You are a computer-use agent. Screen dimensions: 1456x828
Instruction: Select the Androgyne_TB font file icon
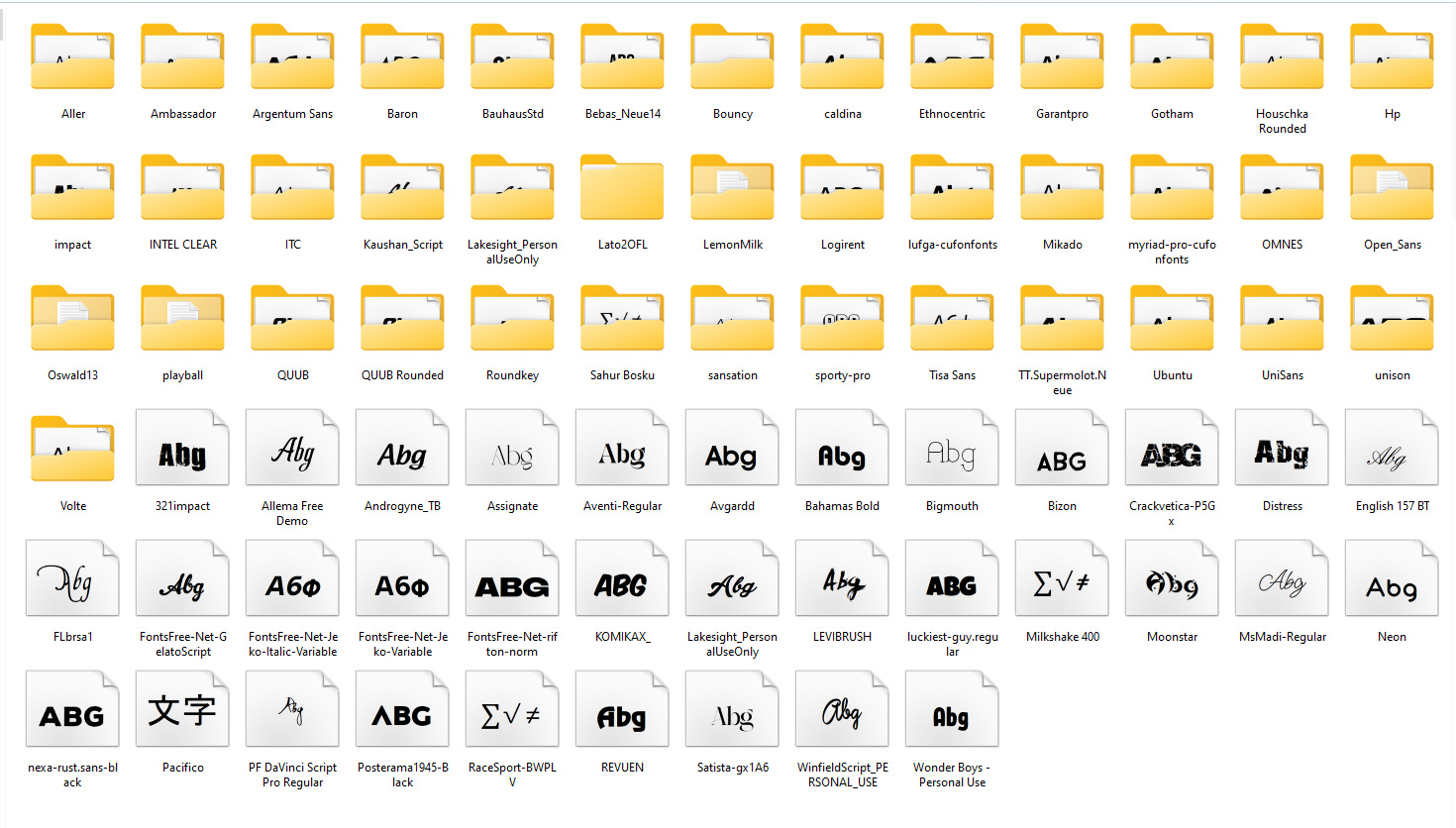(402, 448)
